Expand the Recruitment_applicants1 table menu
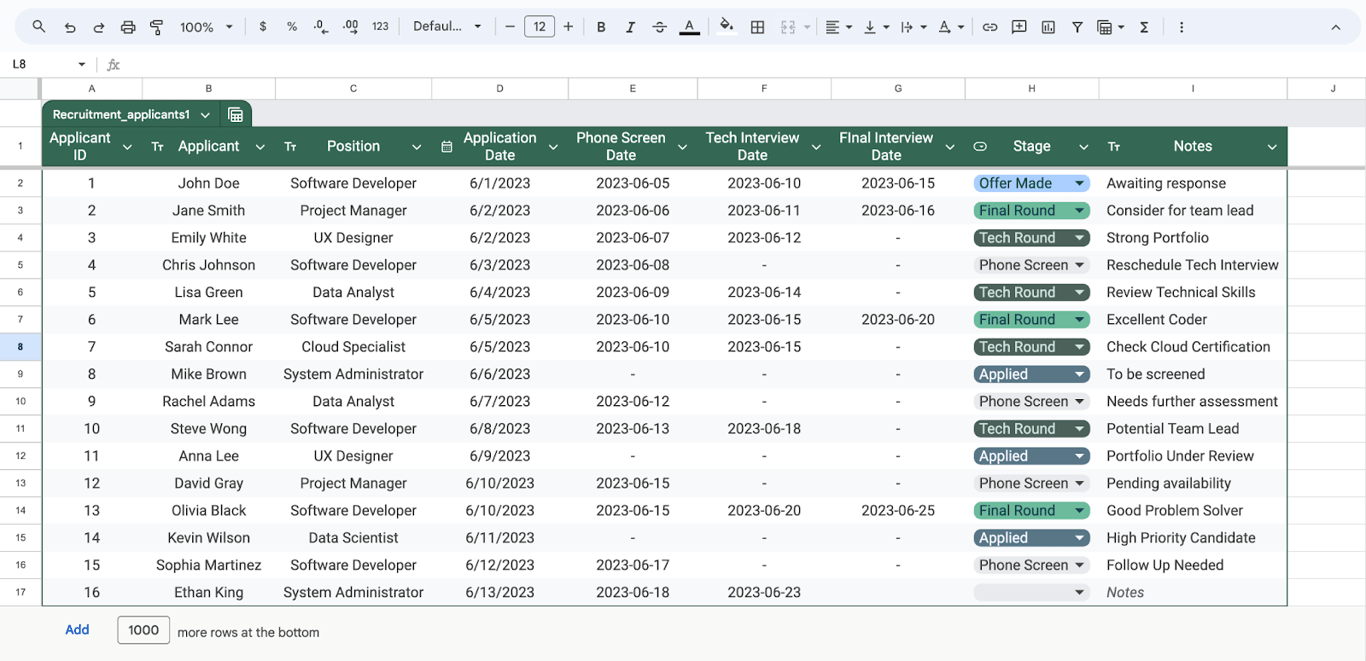Viewport: 1366px width, 661px height. pos(205,115)
